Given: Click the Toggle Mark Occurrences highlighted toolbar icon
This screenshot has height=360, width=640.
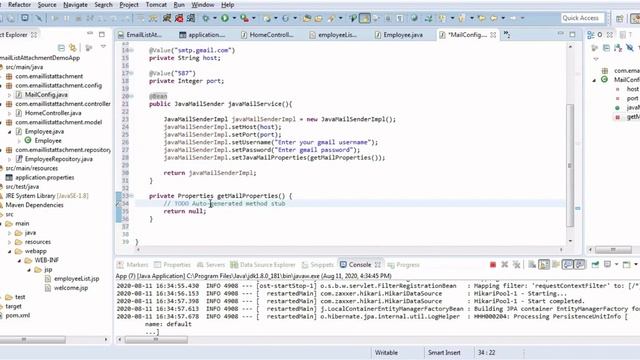Looking at the screenshot, I should (364, 18).
